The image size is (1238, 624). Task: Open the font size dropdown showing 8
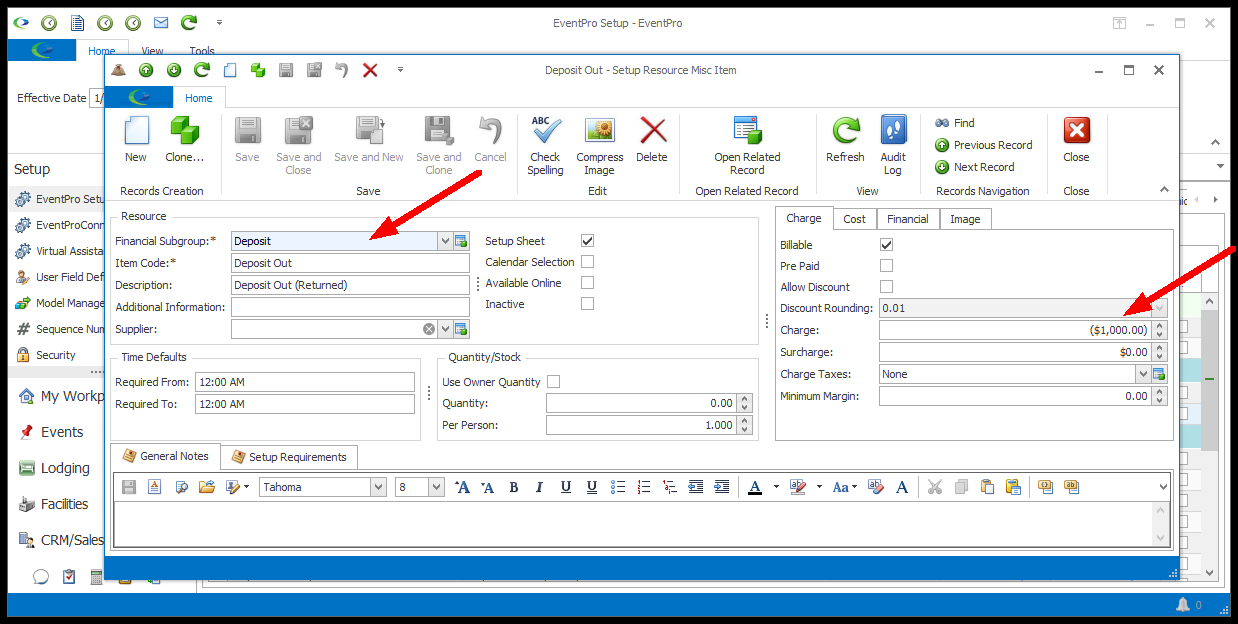point(436,487)
